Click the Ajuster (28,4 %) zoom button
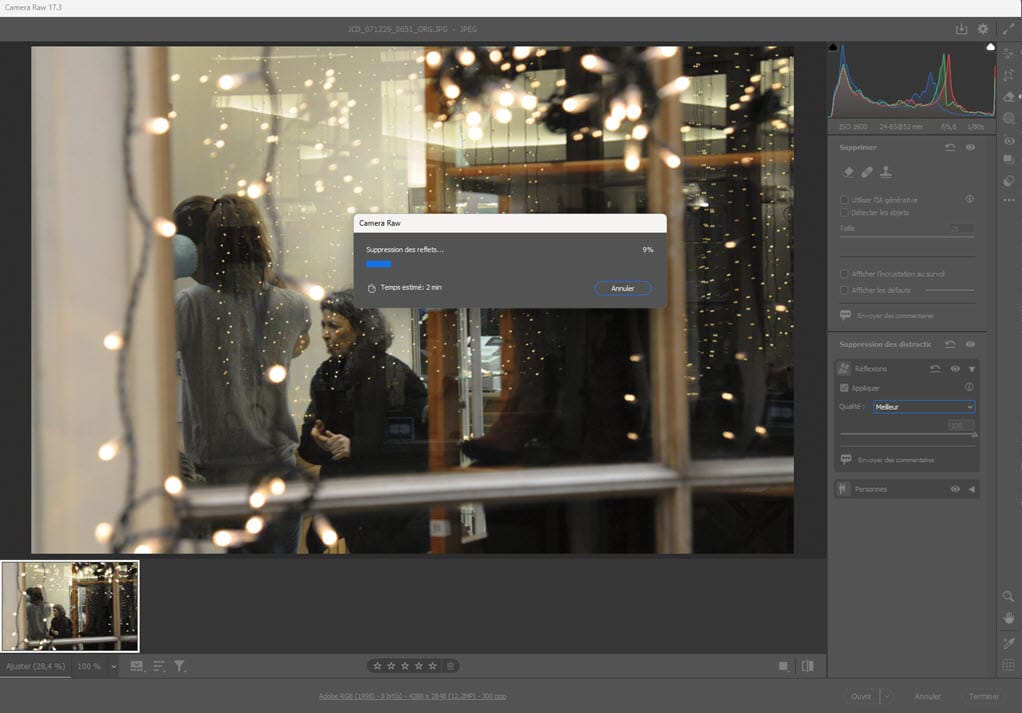1022x713 pixels. pyautogui.click(x=35, y=666)
